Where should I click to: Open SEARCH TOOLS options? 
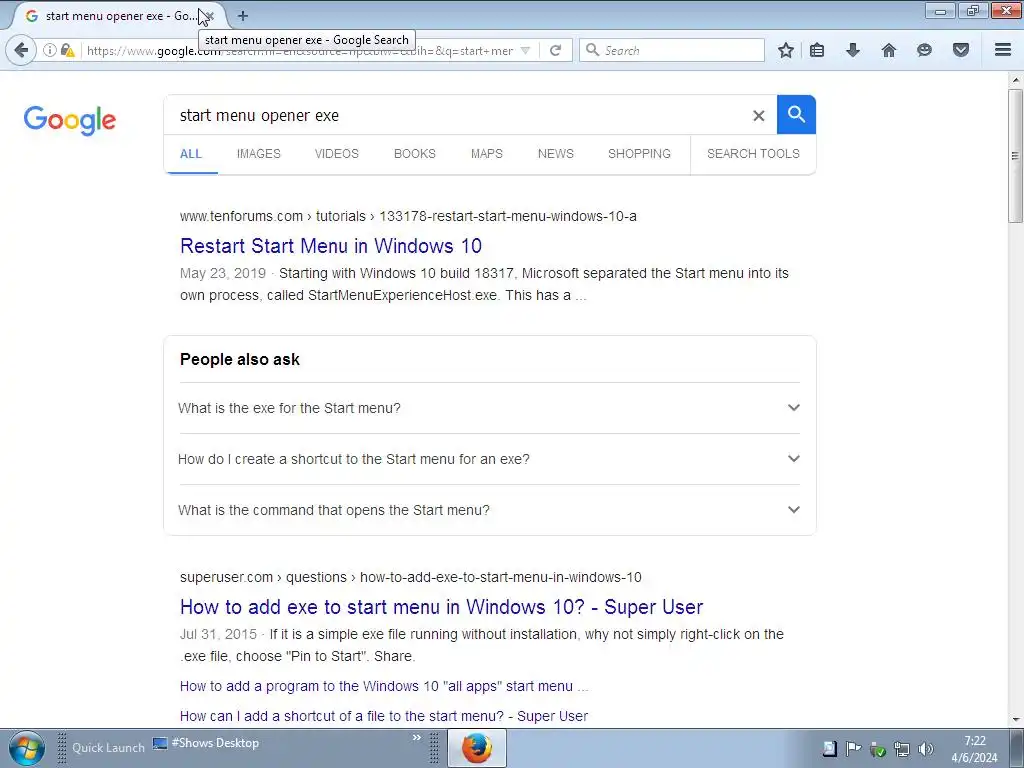coord(753,154)
